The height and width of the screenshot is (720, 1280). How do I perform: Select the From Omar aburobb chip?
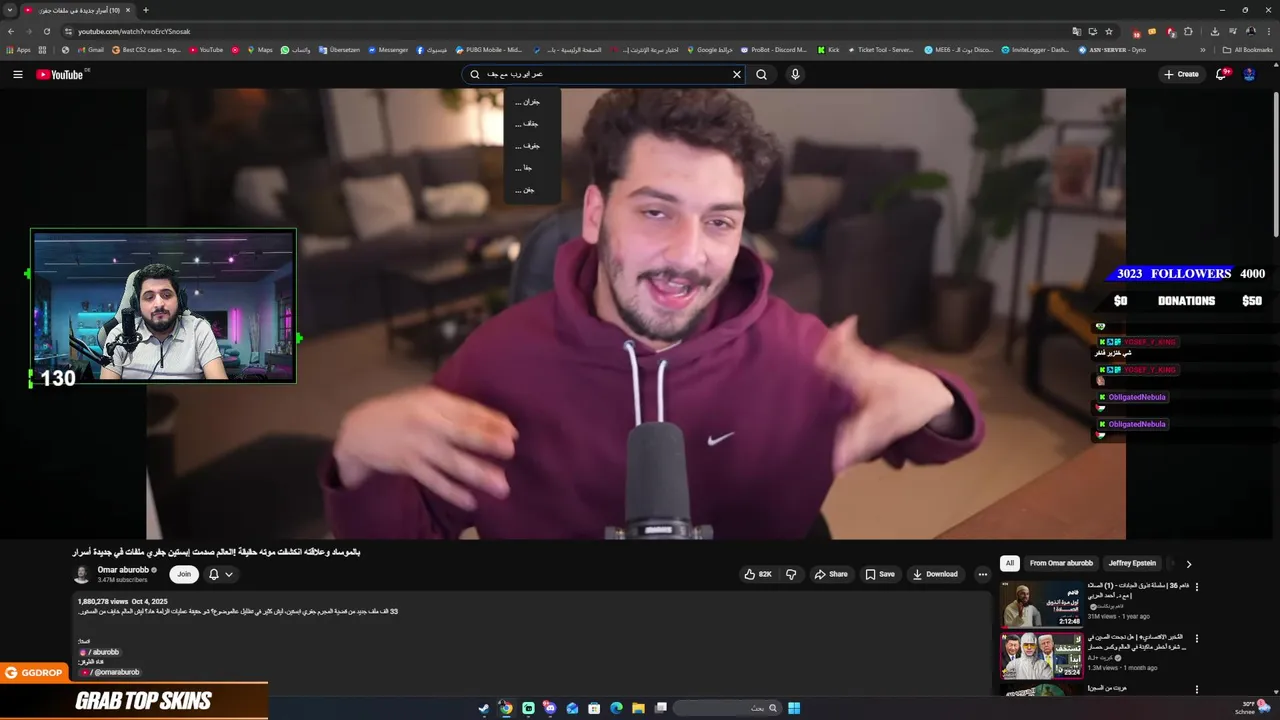[1061, 563]
